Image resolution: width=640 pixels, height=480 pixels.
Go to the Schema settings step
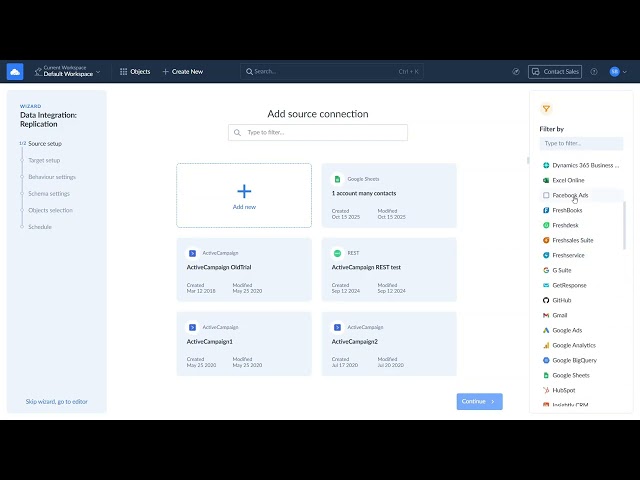click(x=49, y=193)
